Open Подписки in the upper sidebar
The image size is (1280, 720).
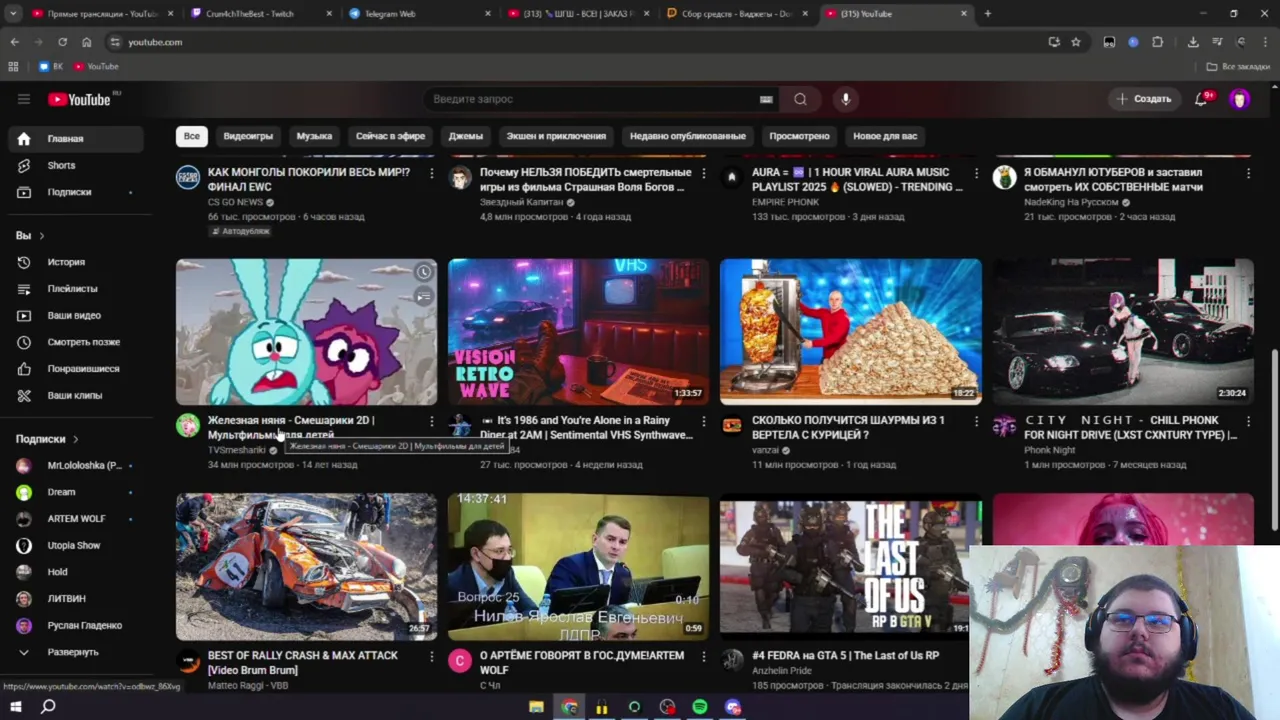[76, 192]
